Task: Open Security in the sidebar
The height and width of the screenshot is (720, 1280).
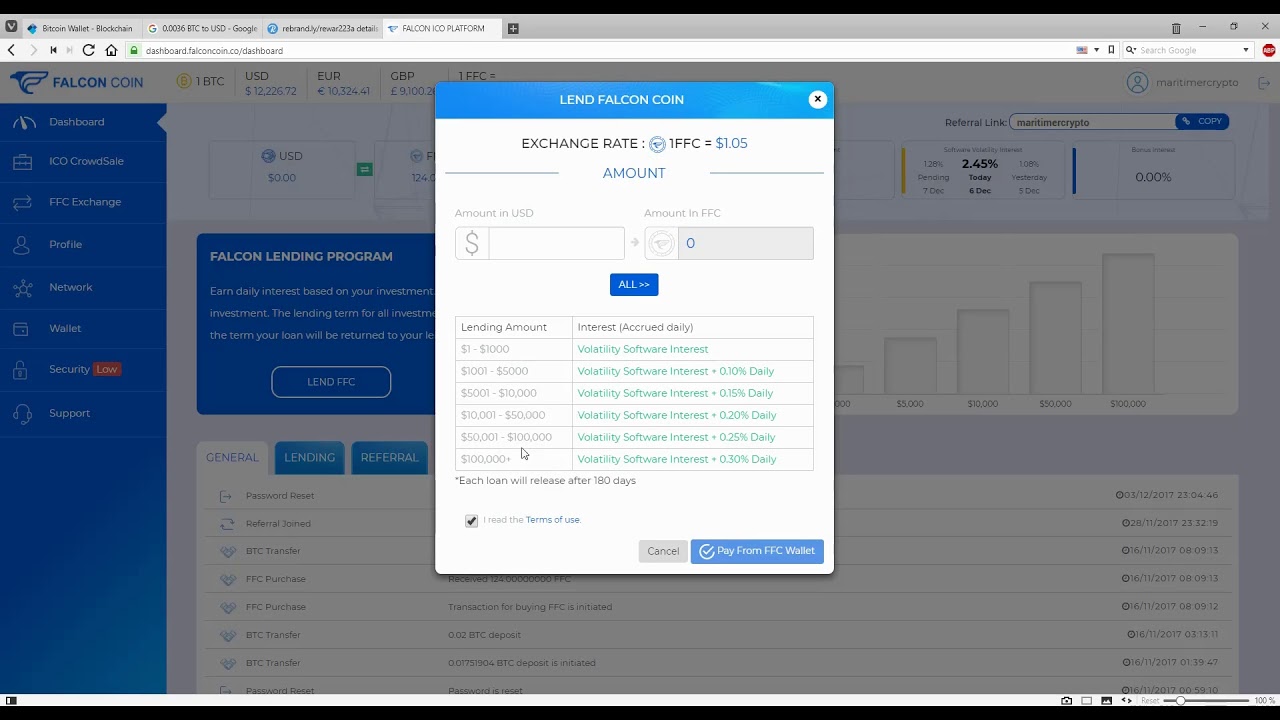Action: pyautogui.click(x=83, y=369)
